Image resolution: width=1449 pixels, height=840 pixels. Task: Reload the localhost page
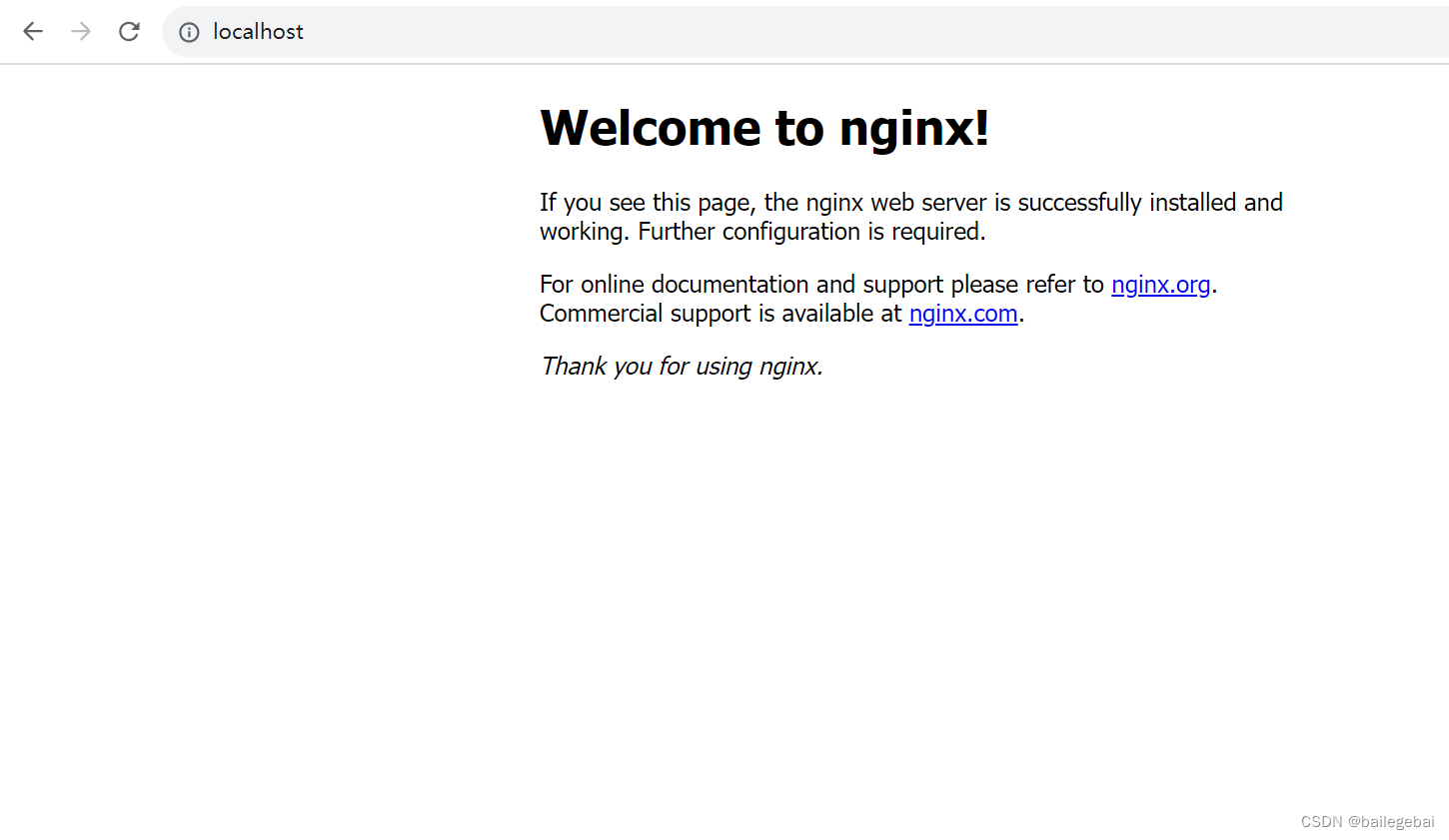tap(129, 31)
